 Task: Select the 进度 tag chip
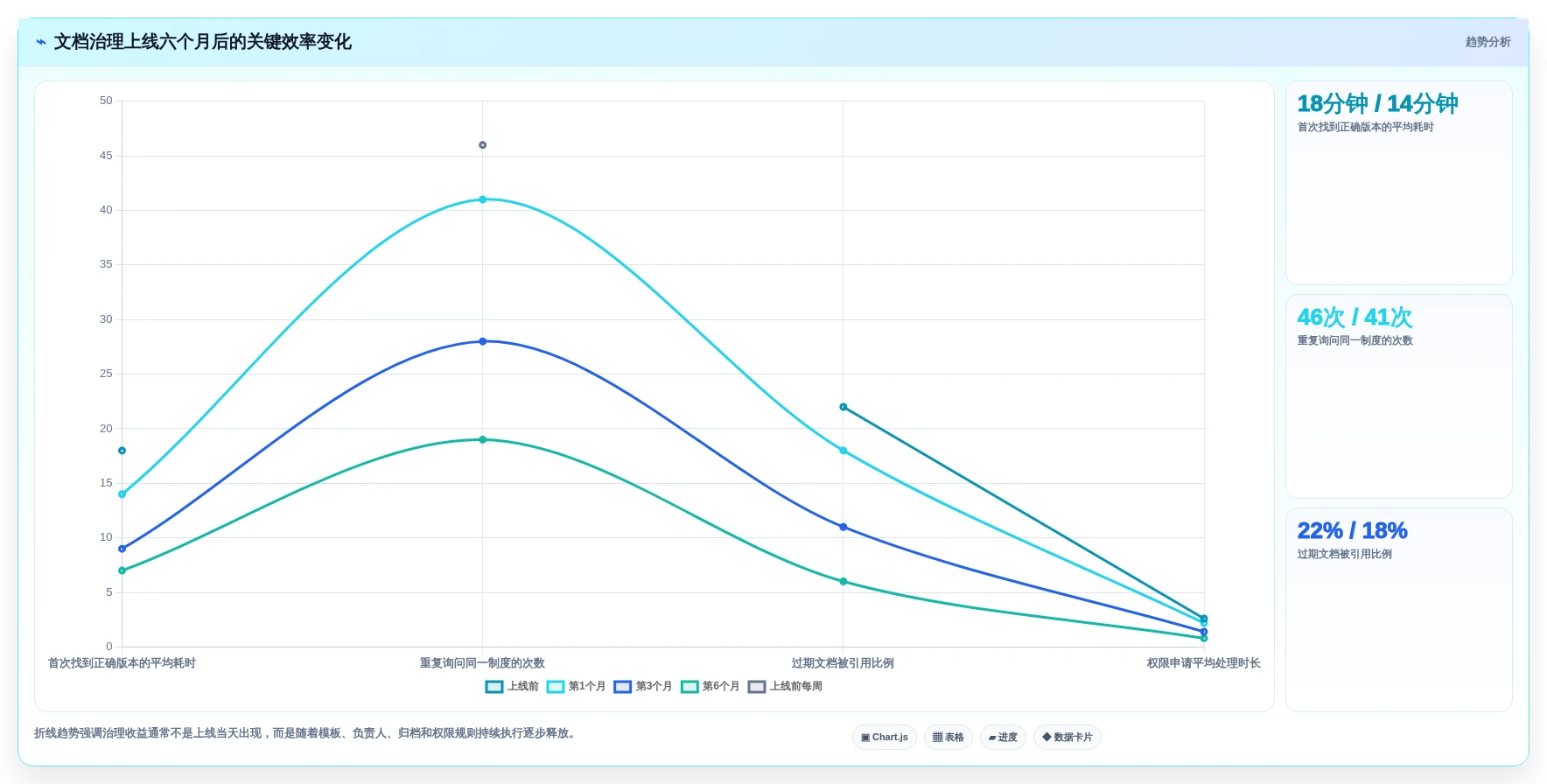1003,738
